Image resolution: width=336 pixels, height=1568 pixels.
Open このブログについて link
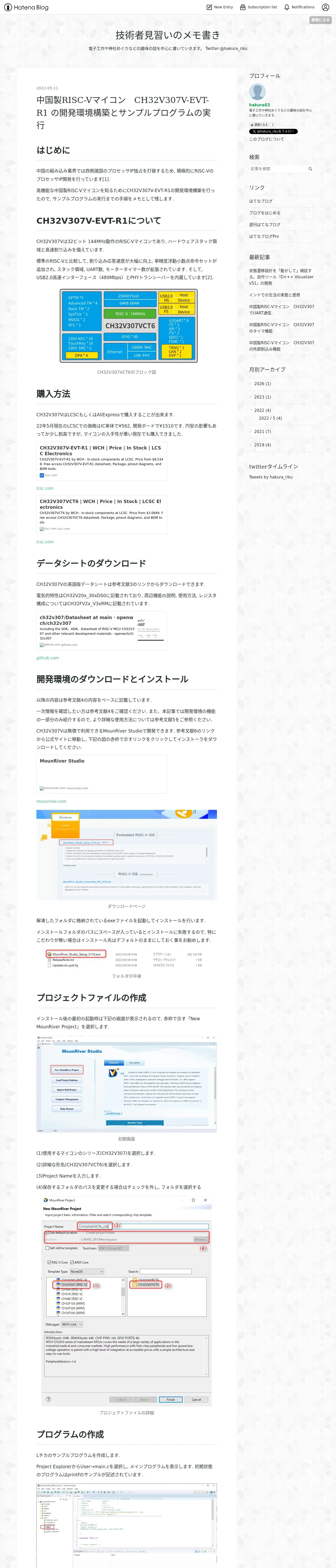pyautogui.click(x=266, y=139)
